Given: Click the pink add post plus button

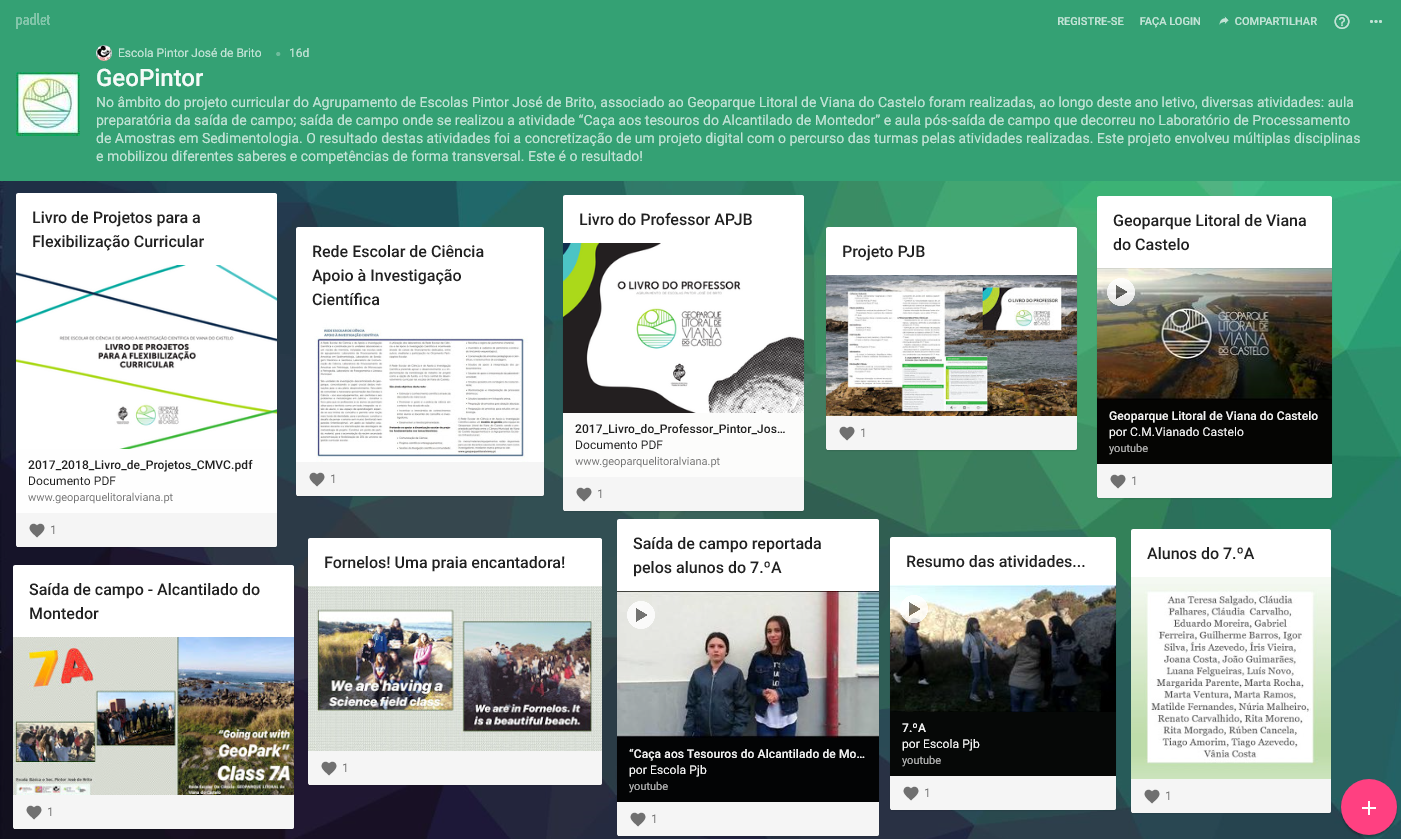Looking at the screenshot, I should [x=1369, y=808].
